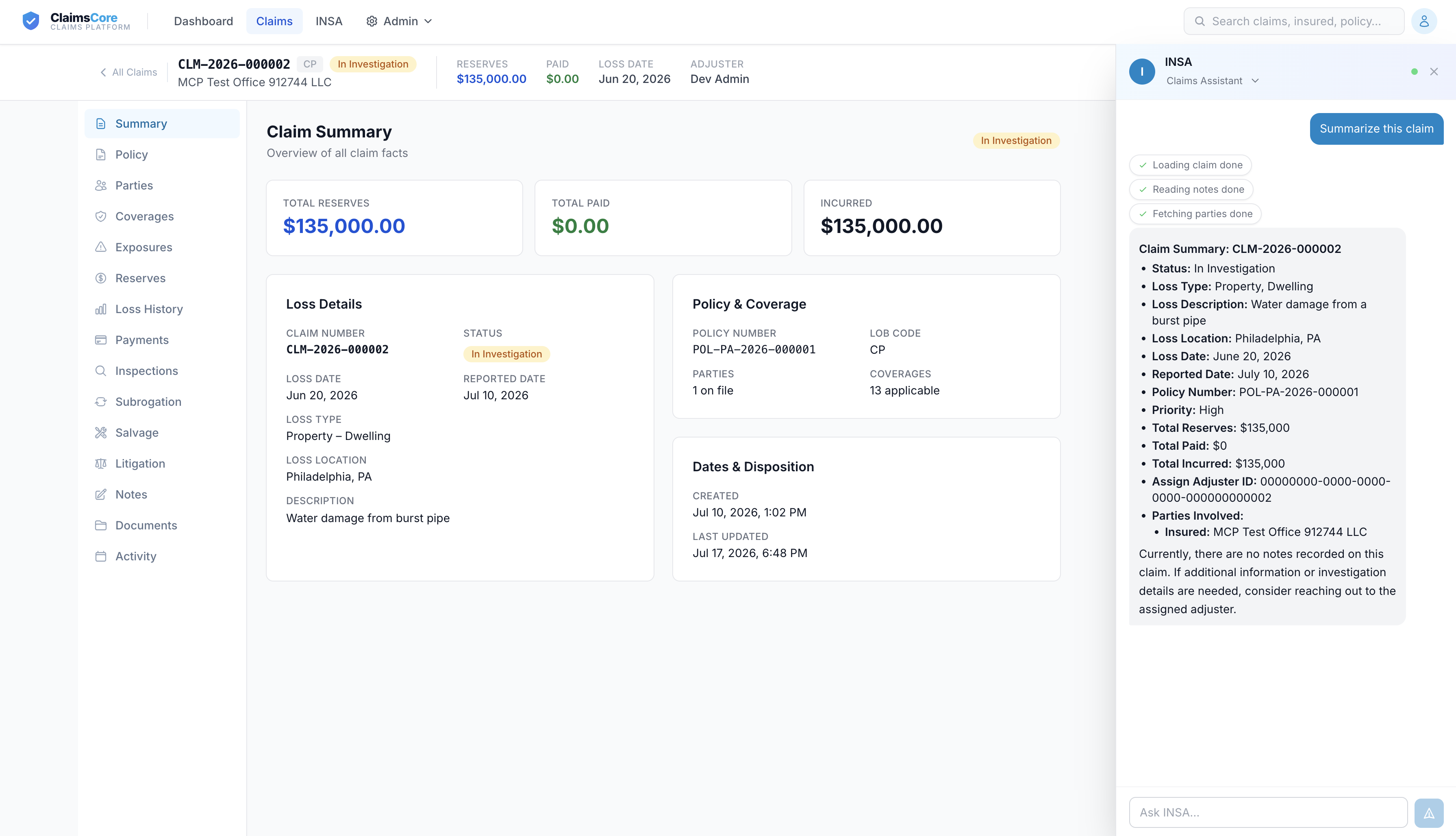Click the Loading claim done chip

[x=1190, y=165]
